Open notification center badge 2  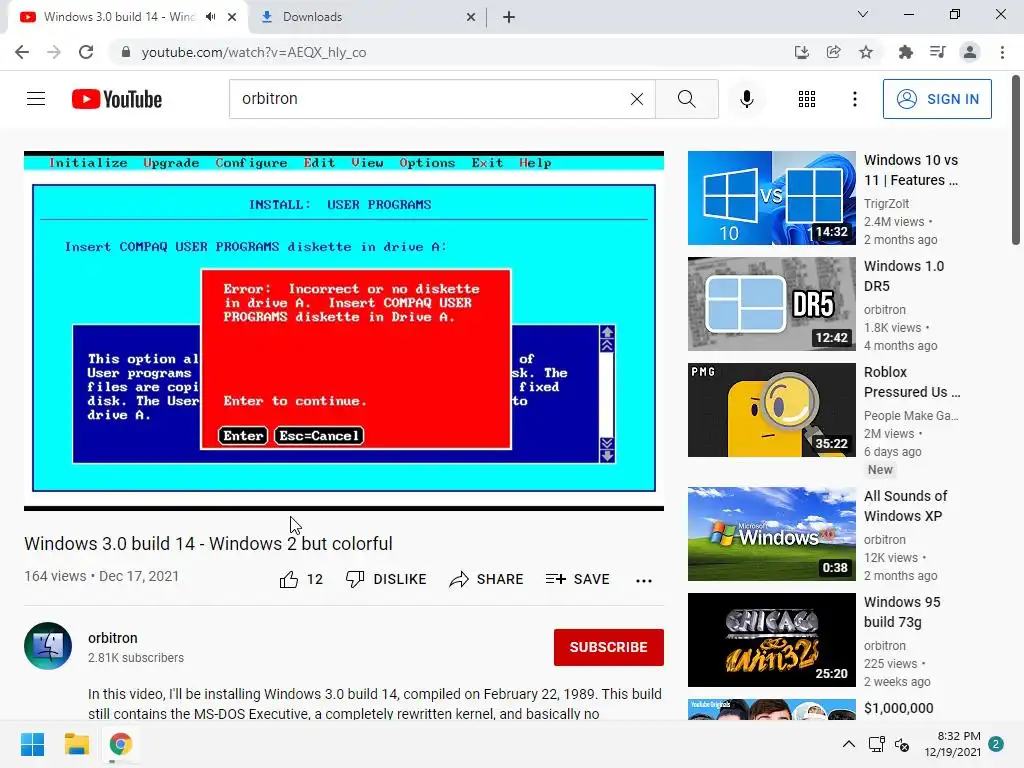click(996, 744)
